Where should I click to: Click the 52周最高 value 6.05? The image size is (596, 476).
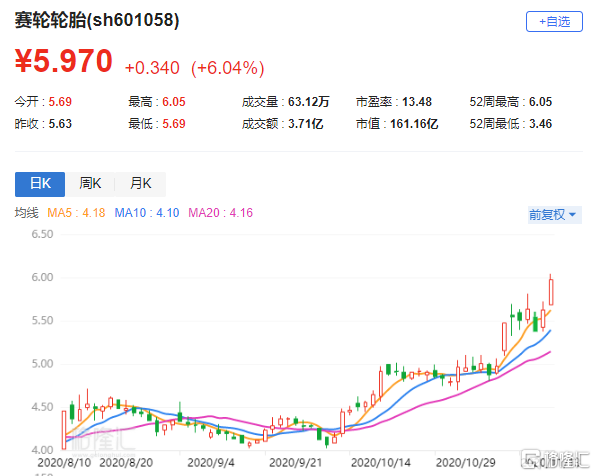pyautogui.click(x=541, y=102)
